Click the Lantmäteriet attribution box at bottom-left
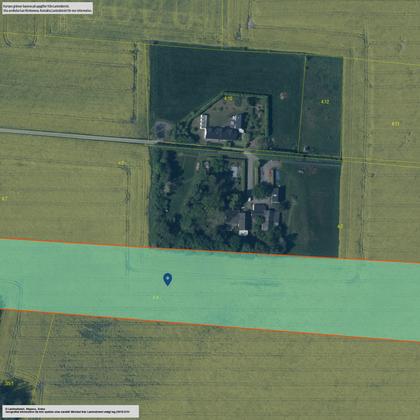This screenshot has height=420, width=420. click(70, 411)
